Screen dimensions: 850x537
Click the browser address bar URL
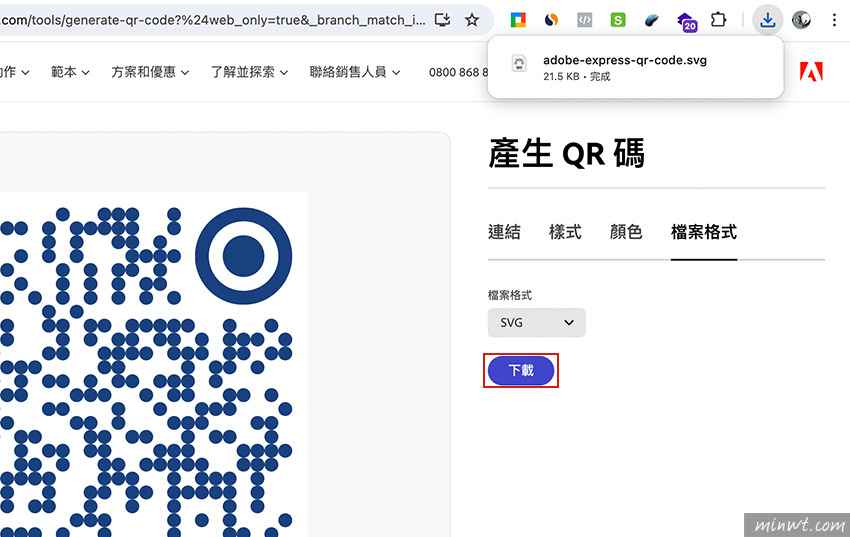tap(214, 21)
